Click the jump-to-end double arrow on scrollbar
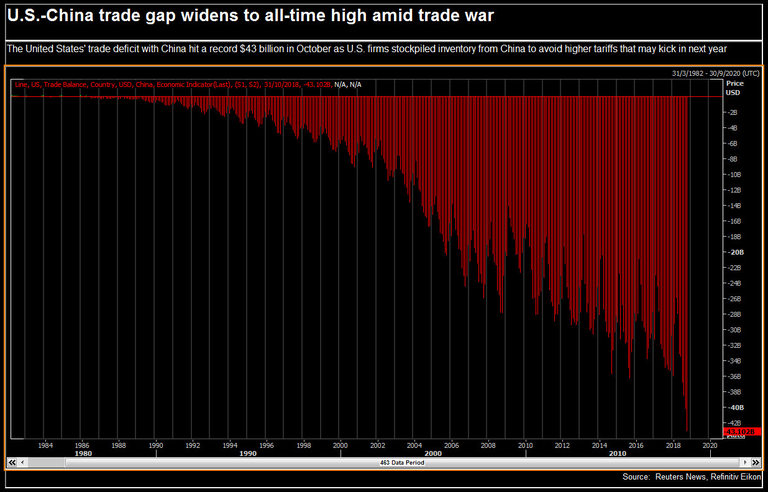Viewport: 768px width, 492px height. click(756, 463)
